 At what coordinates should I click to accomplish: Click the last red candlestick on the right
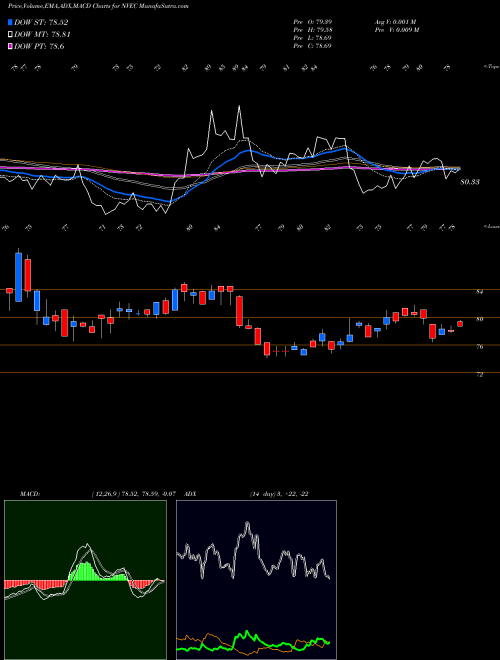pyautogui.click(x=460, y=324)
